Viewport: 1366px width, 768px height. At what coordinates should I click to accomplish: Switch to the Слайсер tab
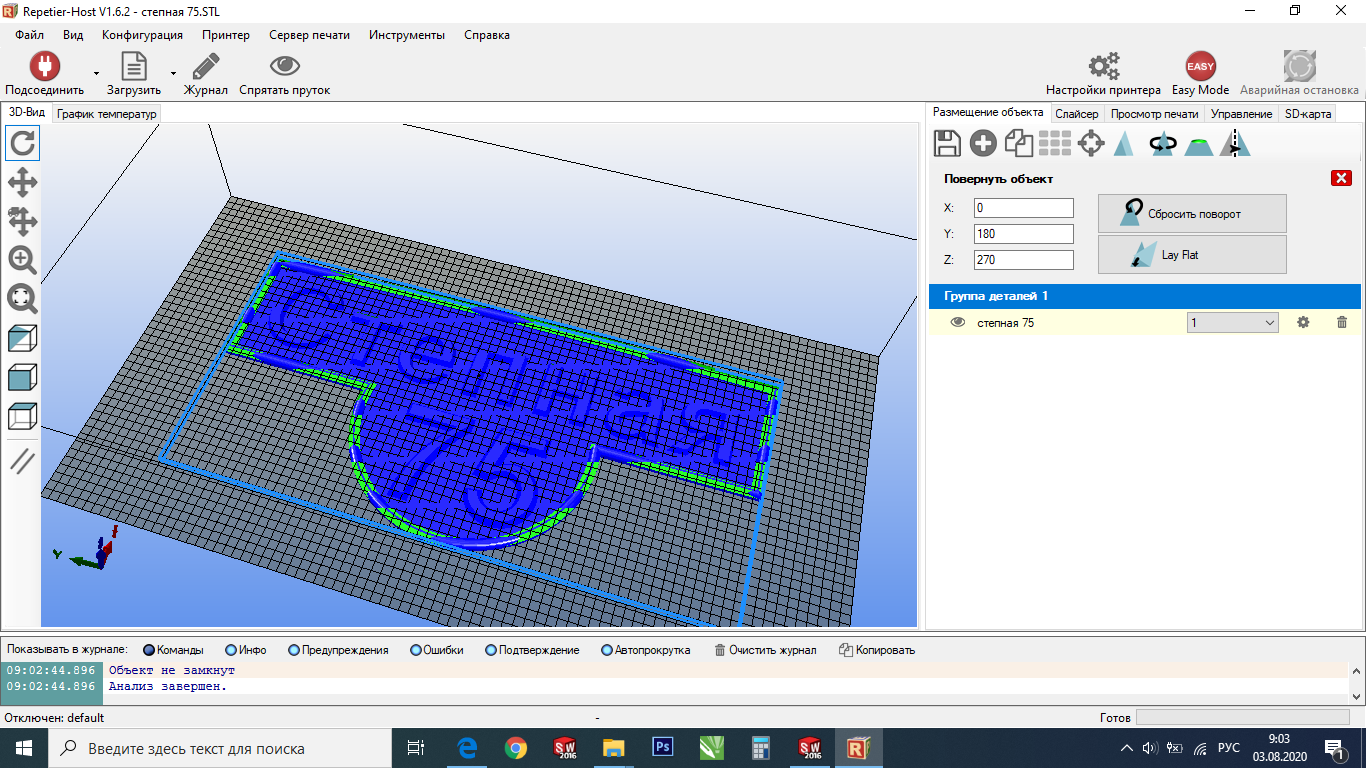pyautogui.click(x=1076, y=114)
